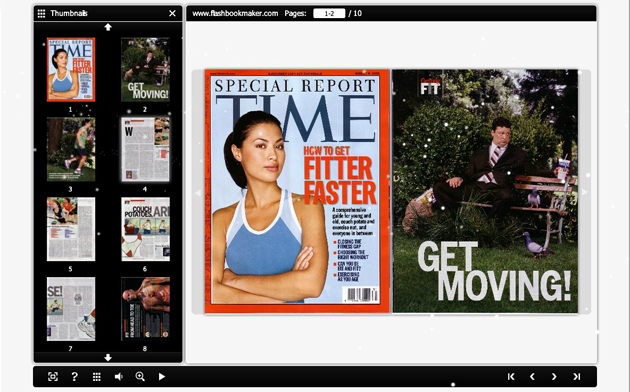
Task: Open thumbnail page 7
Action: [71, 309]
